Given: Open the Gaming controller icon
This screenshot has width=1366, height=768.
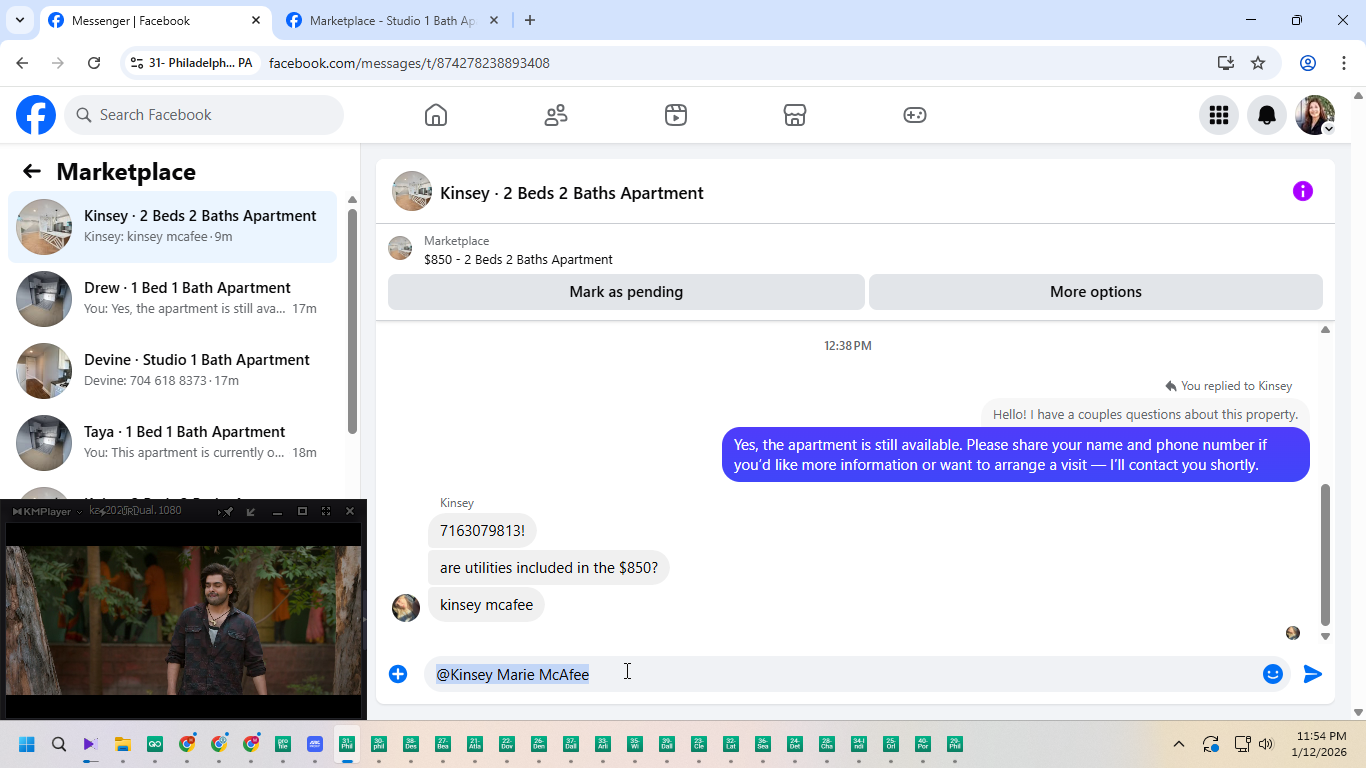Looking at the screenshot, I should tap(915, 115).
